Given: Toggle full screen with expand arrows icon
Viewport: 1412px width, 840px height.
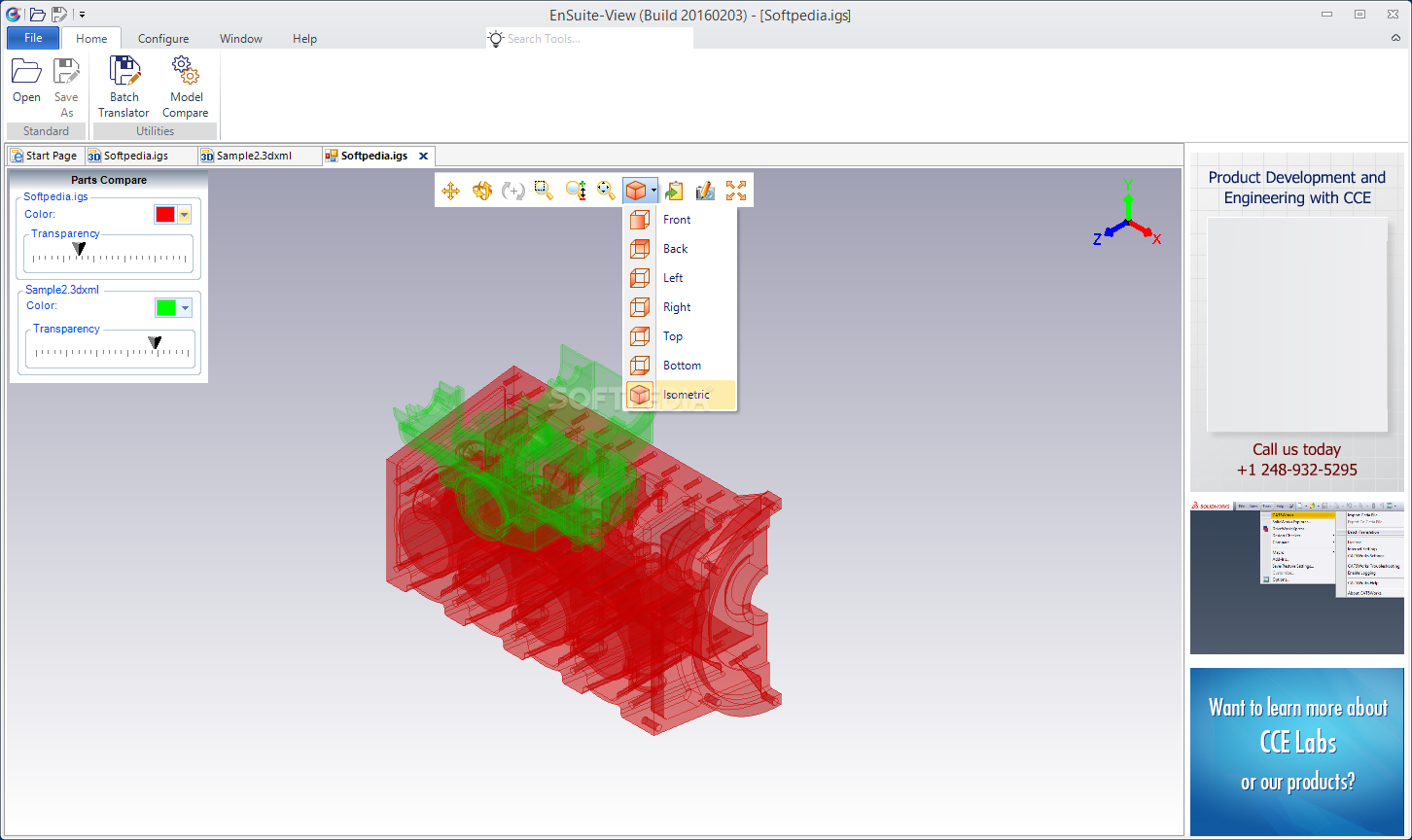Looking at the screenshot, I should tap(736, 191).
